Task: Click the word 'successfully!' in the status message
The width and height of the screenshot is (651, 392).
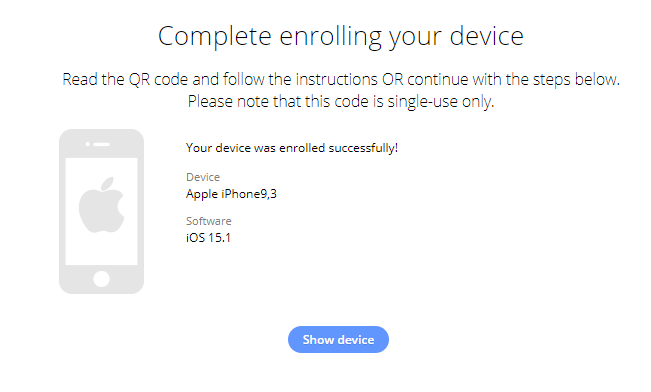Action: click(363, 148)
